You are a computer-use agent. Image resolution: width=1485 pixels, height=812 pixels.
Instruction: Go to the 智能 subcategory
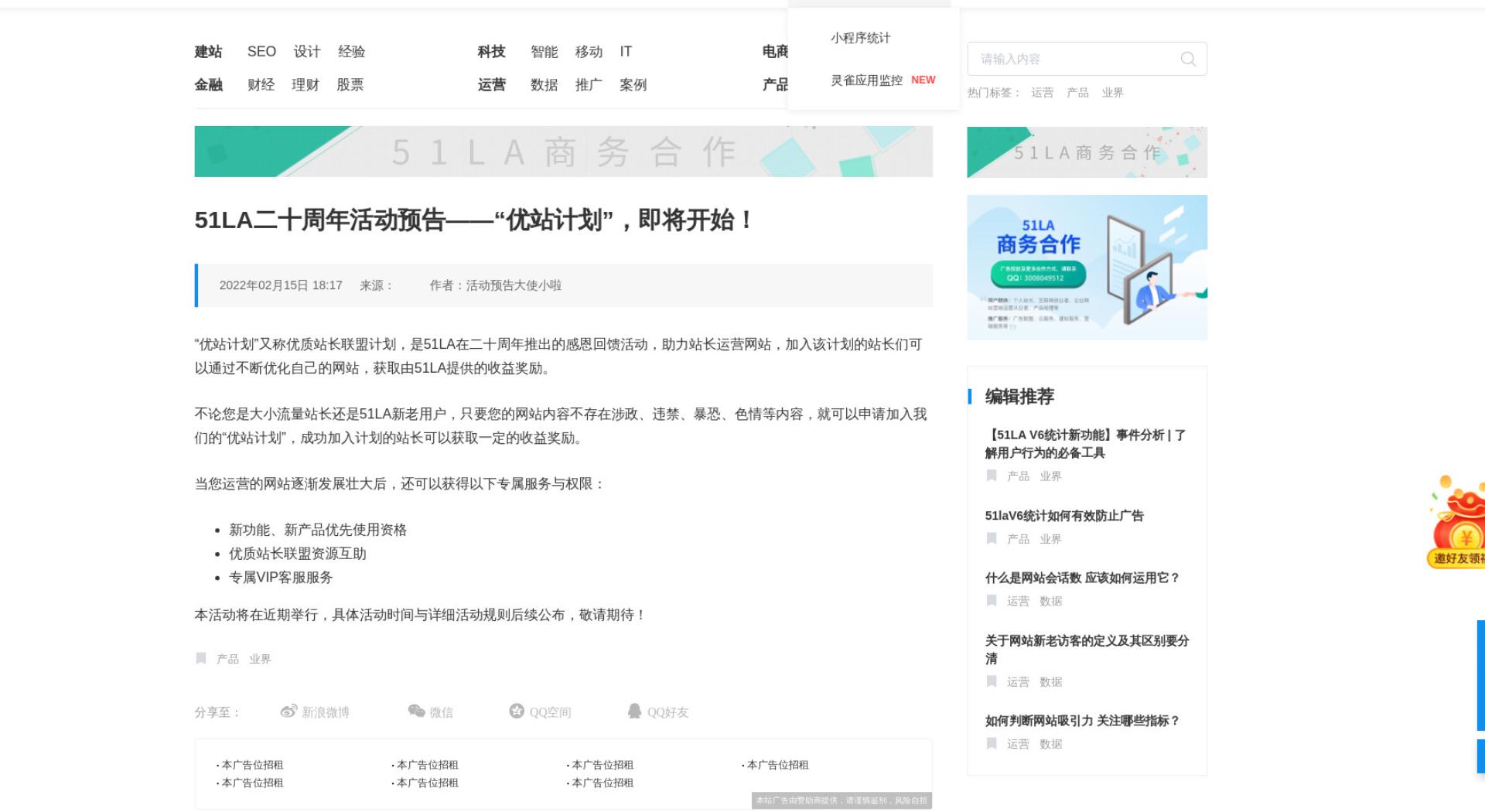tap(544, 52)
